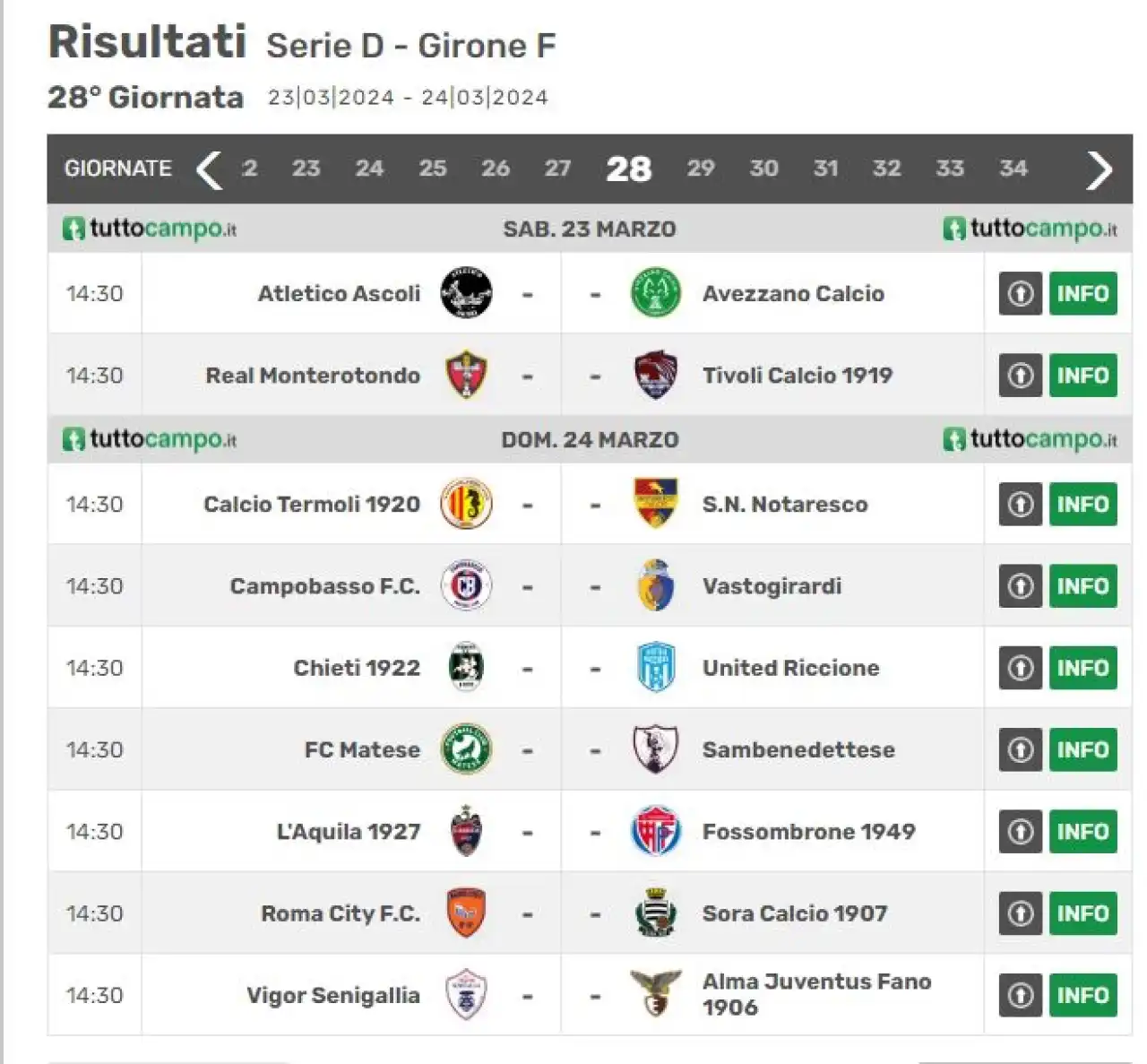Click arrow icon beside INFO for Chieti 1922
The height and width of the screenshot is (1064, 1147).
(1021, 668)
